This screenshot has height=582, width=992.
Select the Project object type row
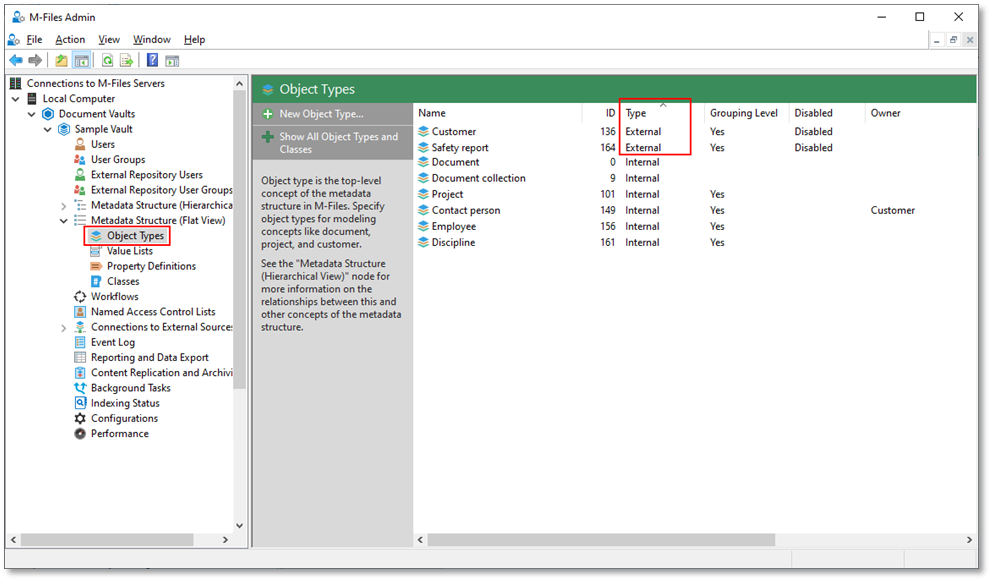pyautogui.click(x=447, y=194)
